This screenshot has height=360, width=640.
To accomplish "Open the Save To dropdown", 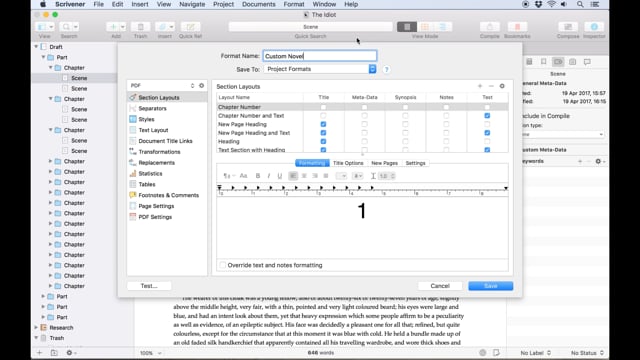I will point(320,69).
